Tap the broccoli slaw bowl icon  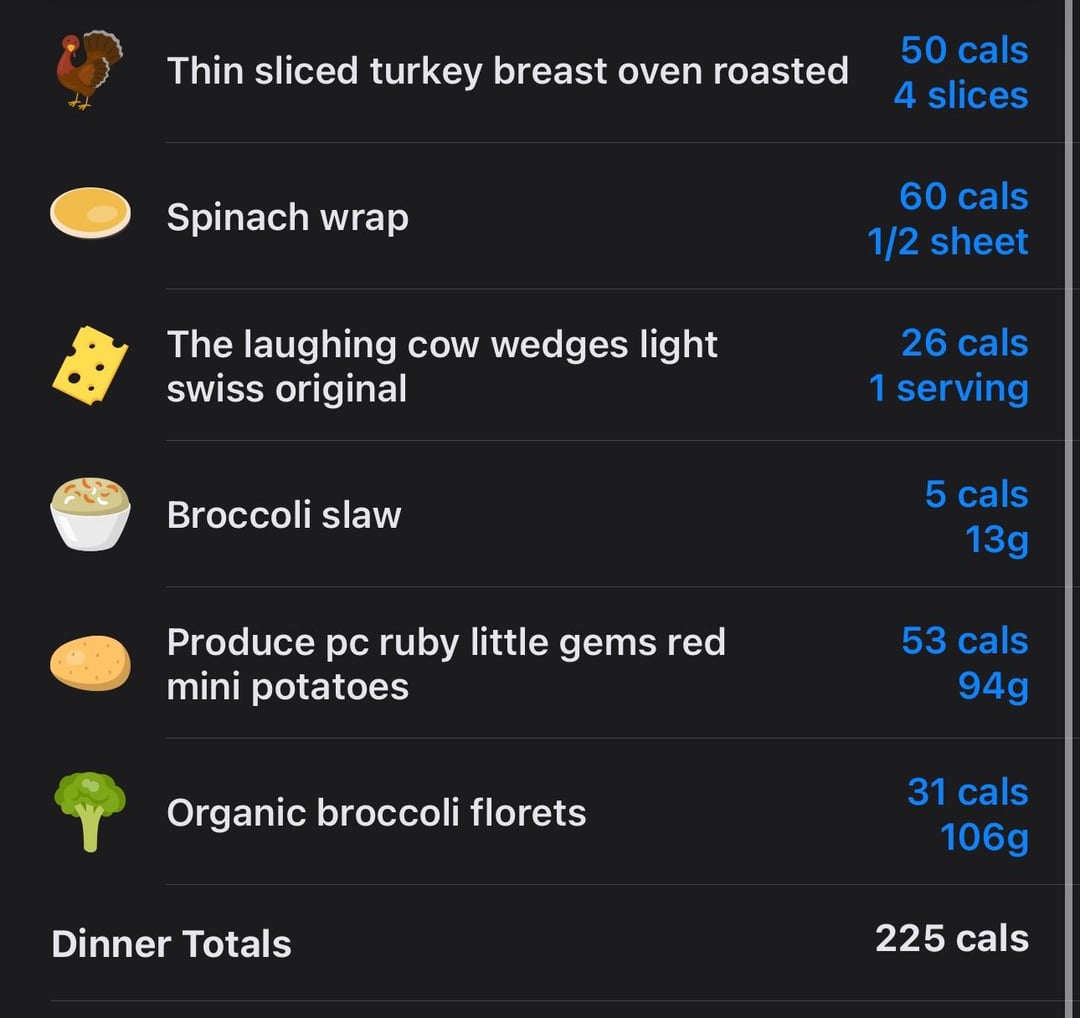pyautogui.click(x=90, y=514)
